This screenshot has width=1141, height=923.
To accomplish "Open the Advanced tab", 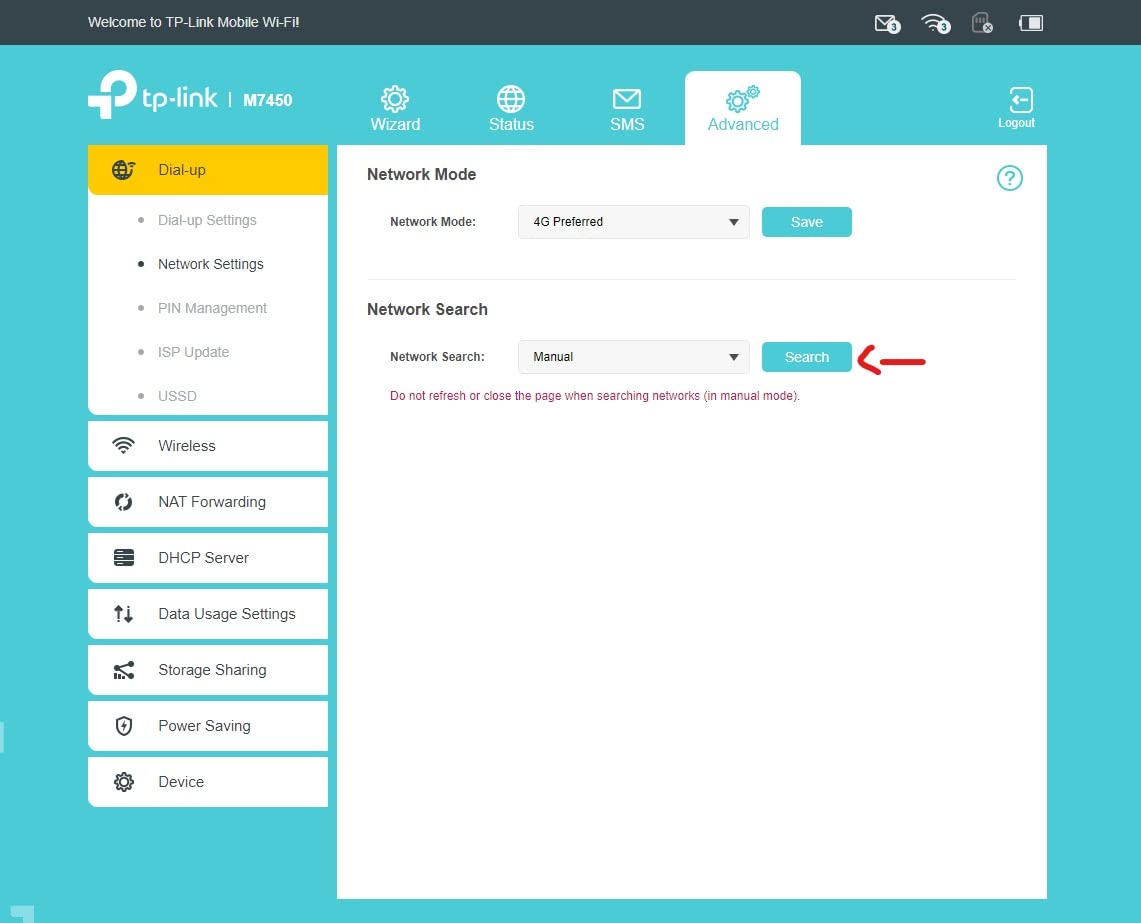I will [742, 109].
